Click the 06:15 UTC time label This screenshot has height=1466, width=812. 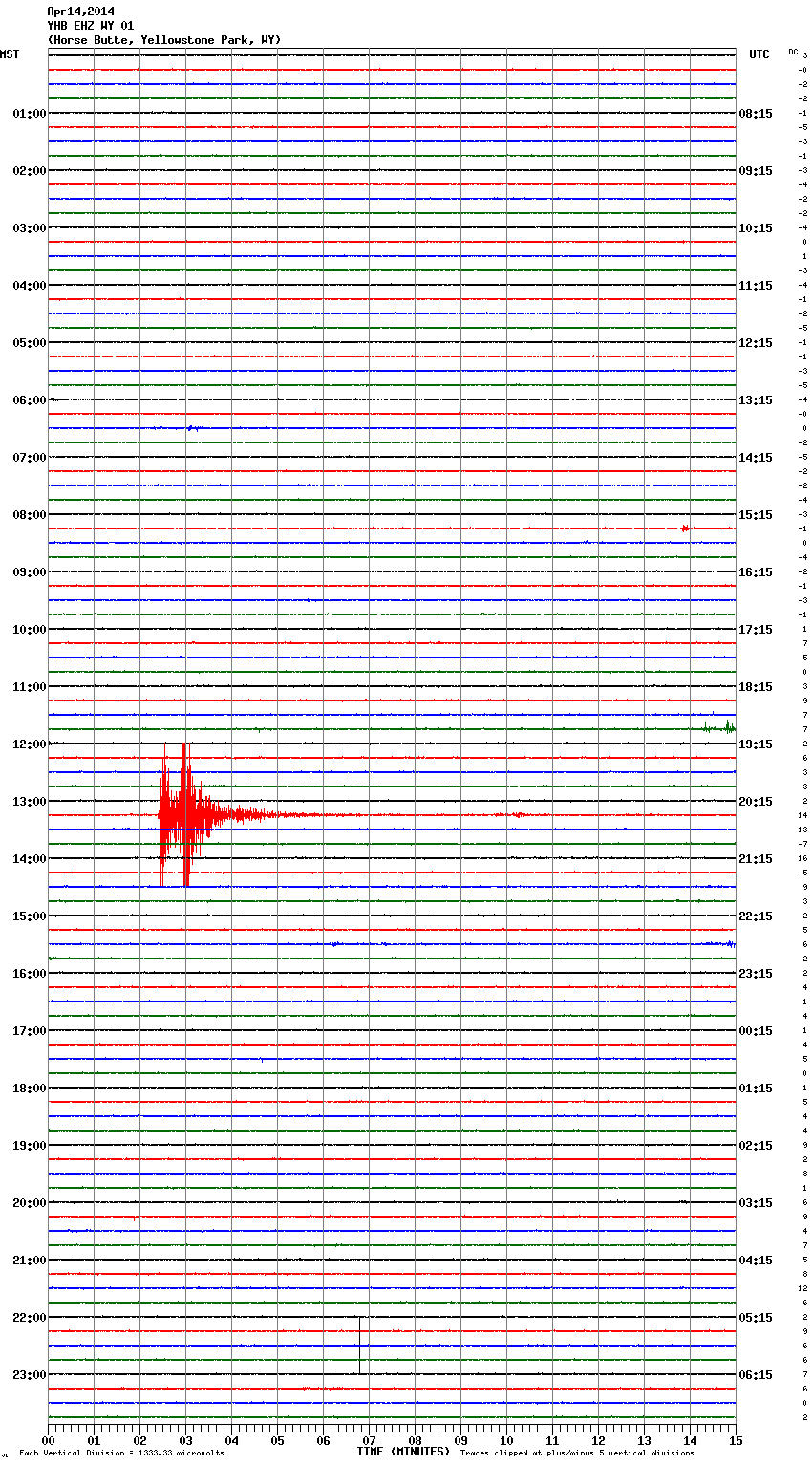756,1375
